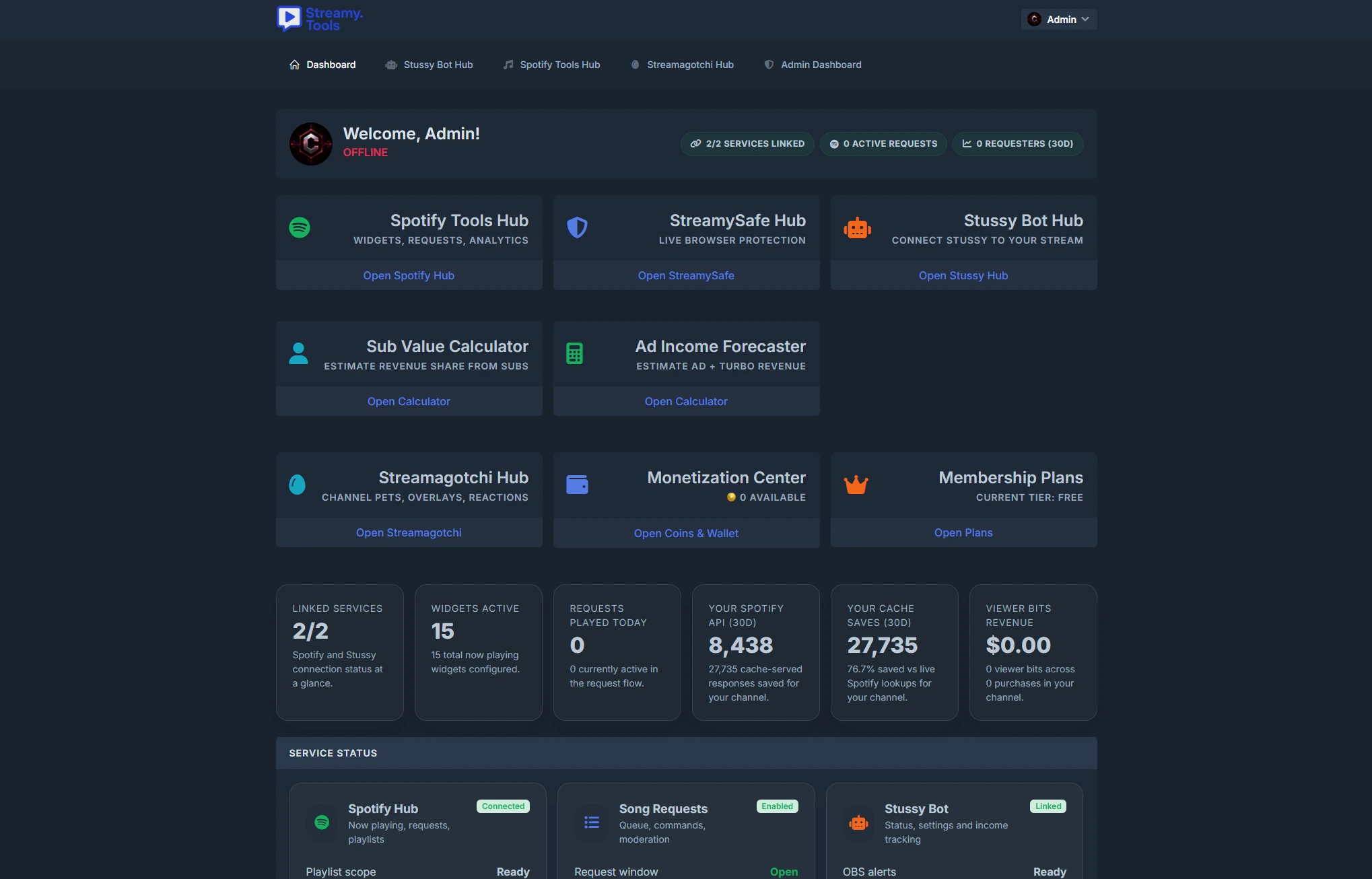Click the shield icon beside Admin Dashboard
1372x879 pixels.
769,65
